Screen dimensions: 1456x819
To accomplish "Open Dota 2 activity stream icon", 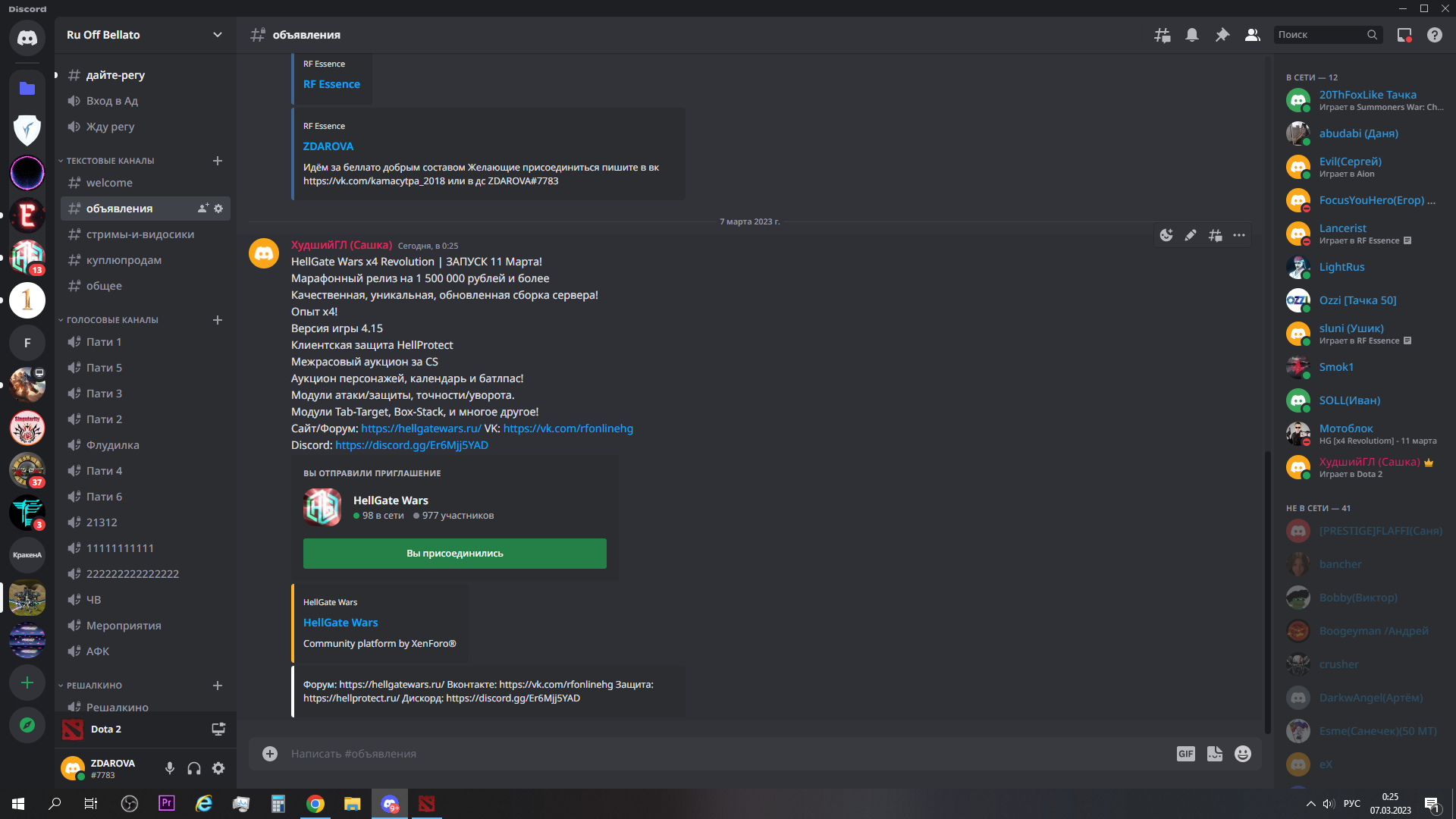I will [218, 729].
